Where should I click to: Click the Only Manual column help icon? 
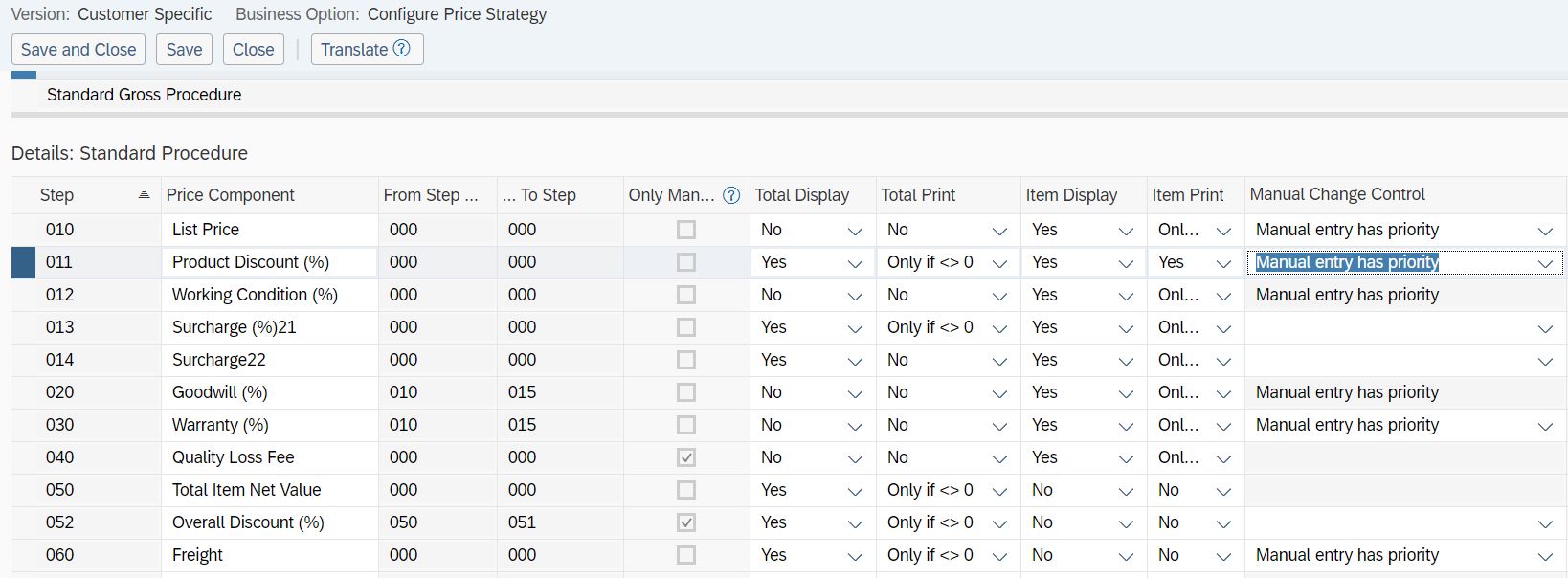731,195
